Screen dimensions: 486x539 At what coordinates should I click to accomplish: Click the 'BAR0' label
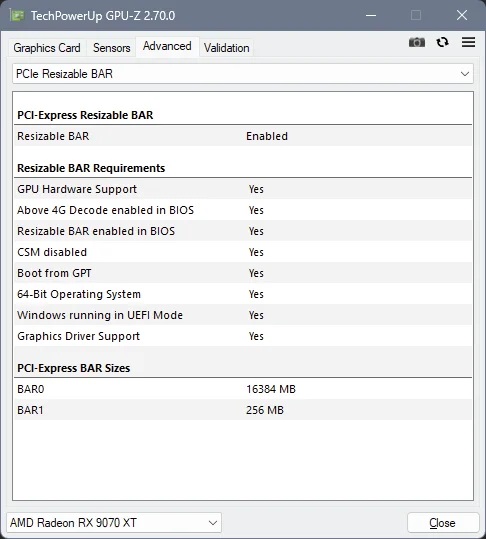[31, 389]
